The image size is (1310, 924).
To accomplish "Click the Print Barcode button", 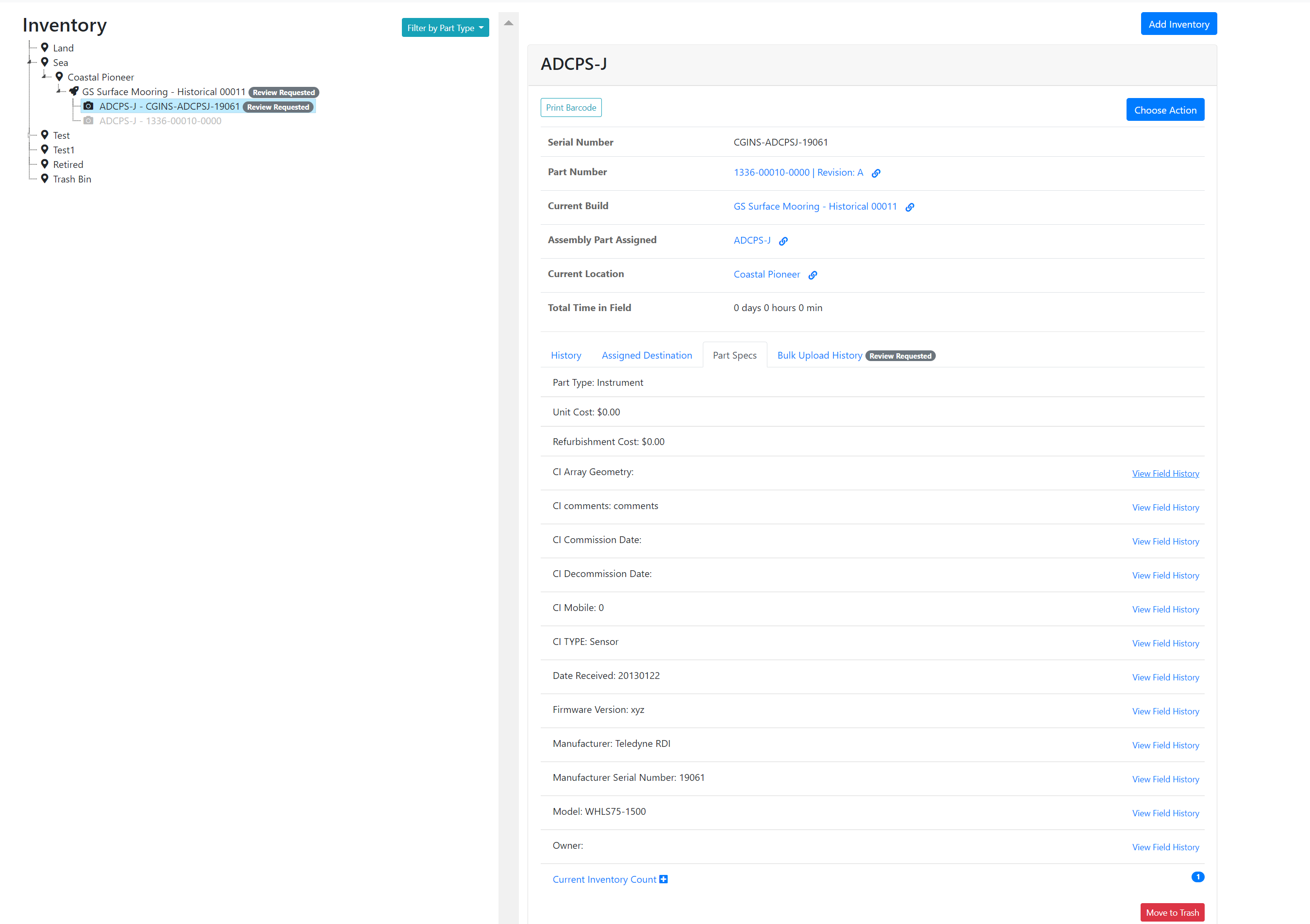I will coord(571,107).
